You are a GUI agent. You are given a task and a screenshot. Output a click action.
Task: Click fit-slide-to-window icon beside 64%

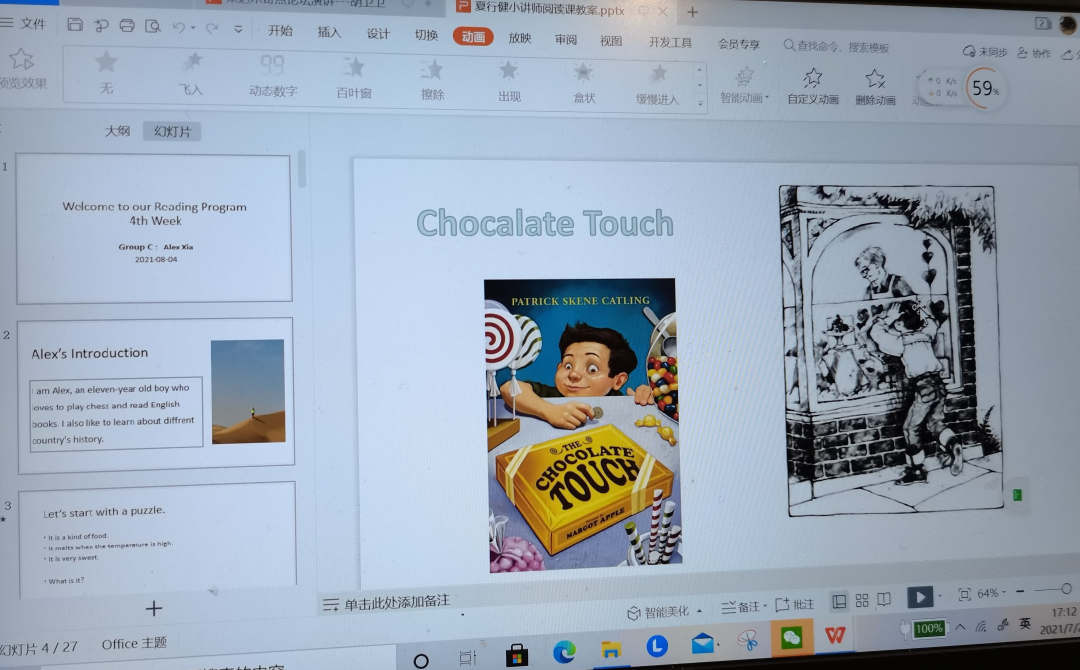(964, 594)
